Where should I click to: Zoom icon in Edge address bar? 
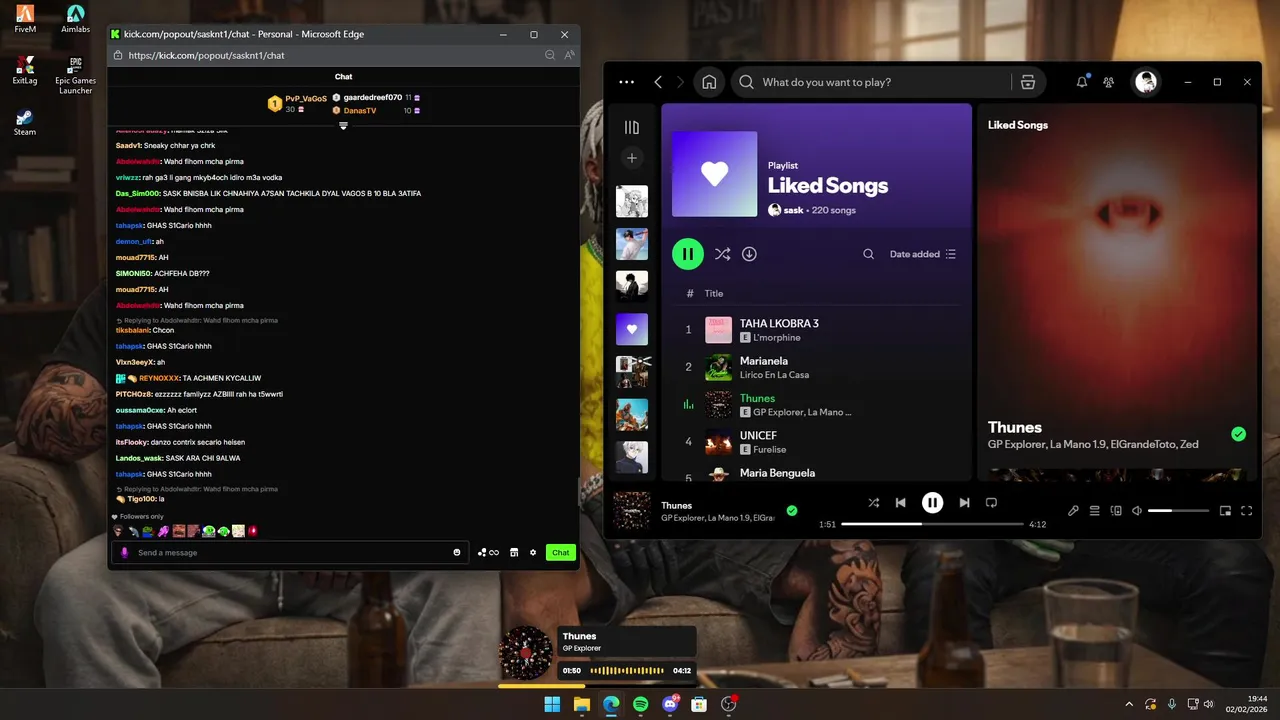pyautogui.click(x=550, y=55)
